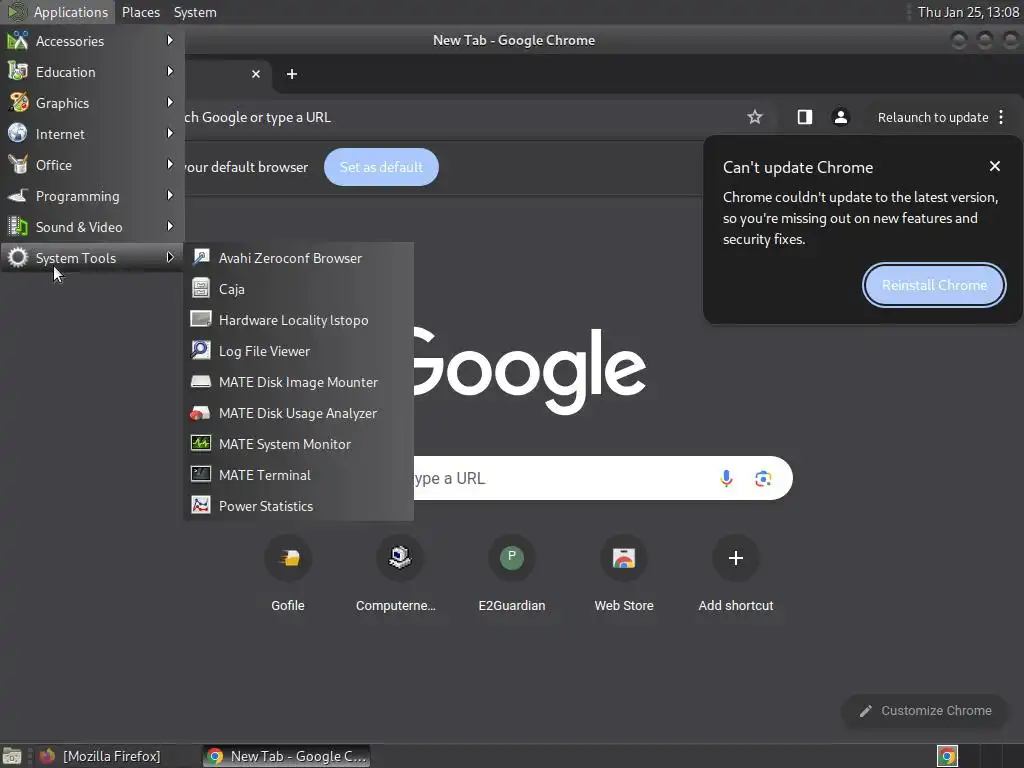
Task: Click the Accessories scissors icon
Action: tap(18, 40)
